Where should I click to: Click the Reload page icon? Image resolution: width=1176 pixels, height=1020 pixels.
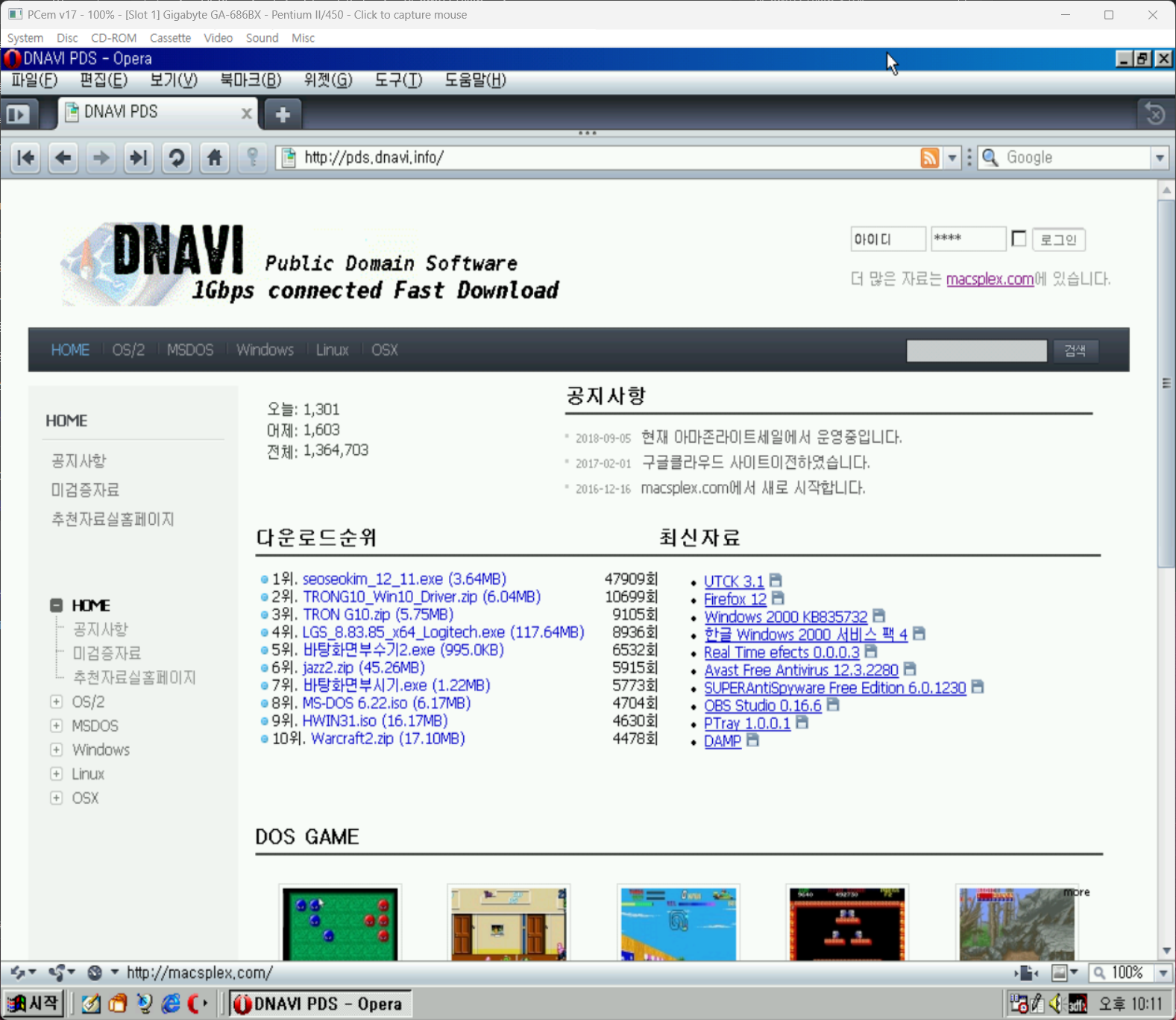coord(176,158)
